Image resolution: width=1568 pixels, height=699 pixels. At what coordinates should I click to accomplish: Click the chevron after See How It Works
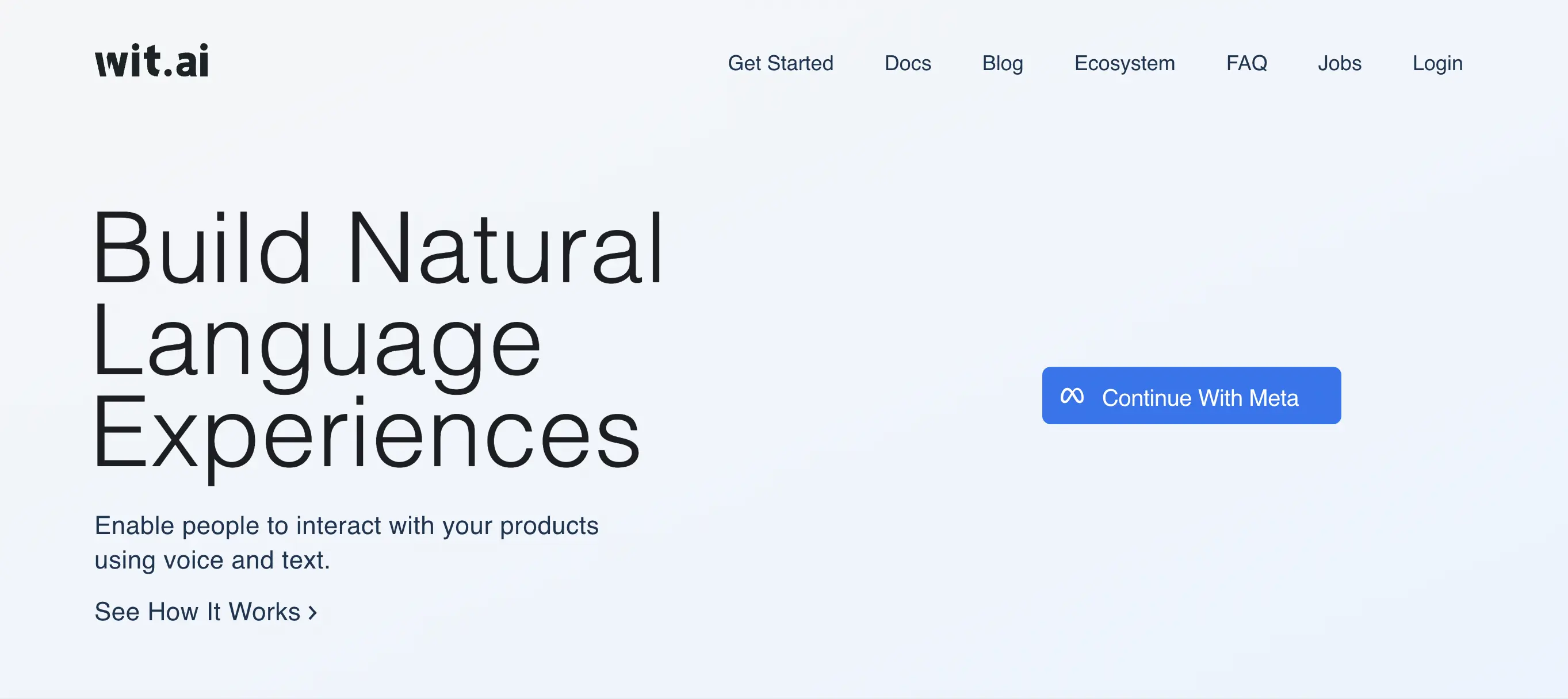pyautogui.click(x=313, y=613)
